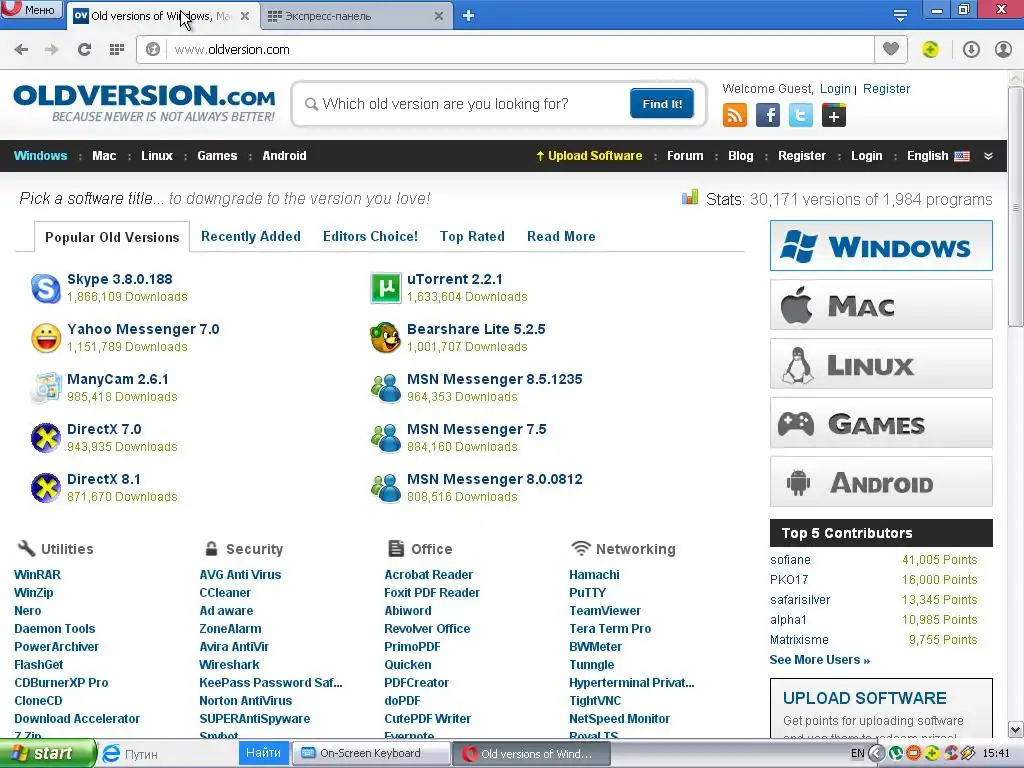Open the Twitter icon
Viewport: 1024px width, 768px height.
[x=801, y=116]
